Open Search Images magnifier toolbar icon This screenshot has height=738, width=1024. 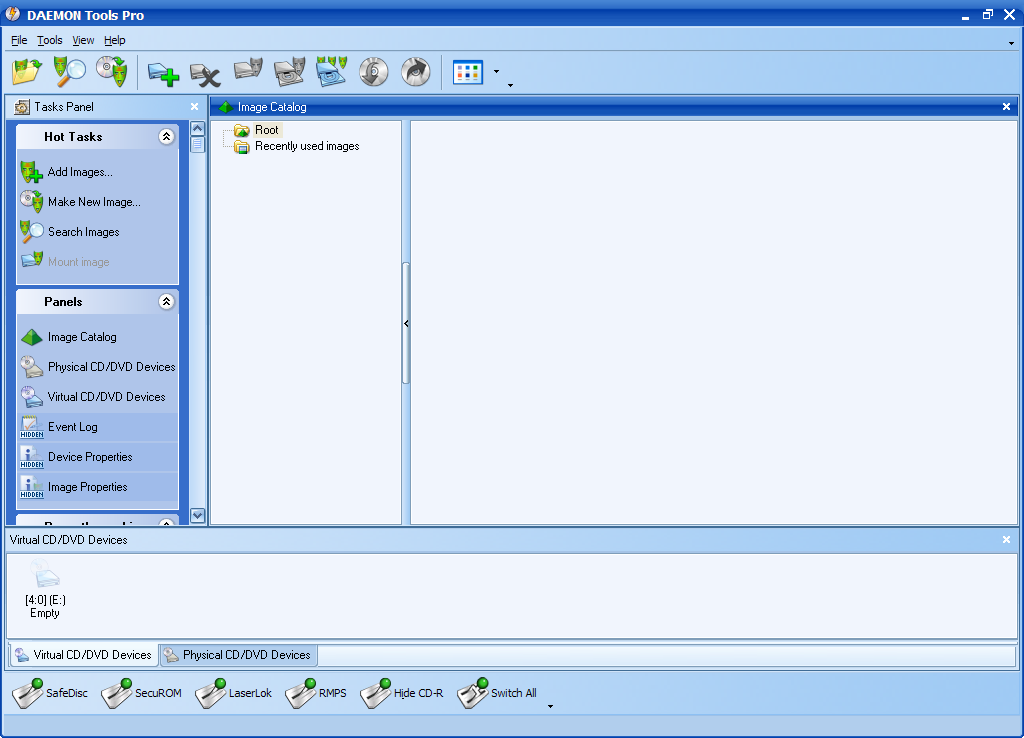[69, 72]
